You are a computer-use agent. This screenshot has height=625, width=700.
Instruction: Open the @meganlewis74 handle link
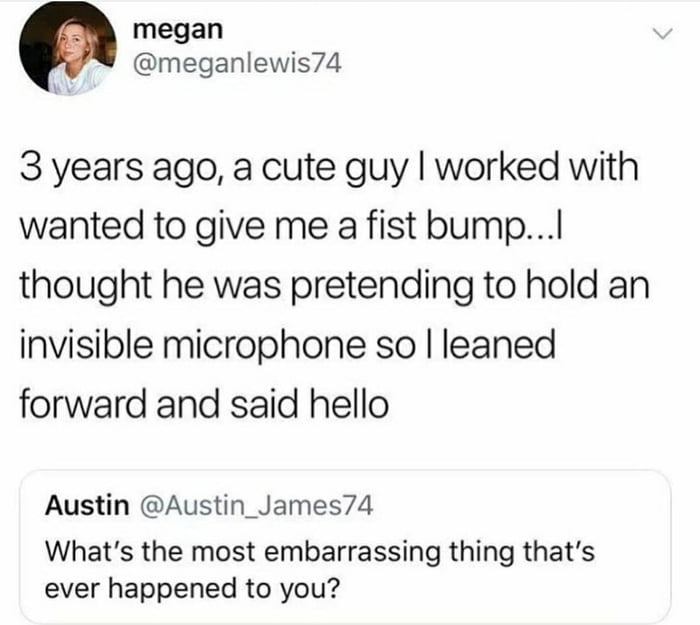237,64
